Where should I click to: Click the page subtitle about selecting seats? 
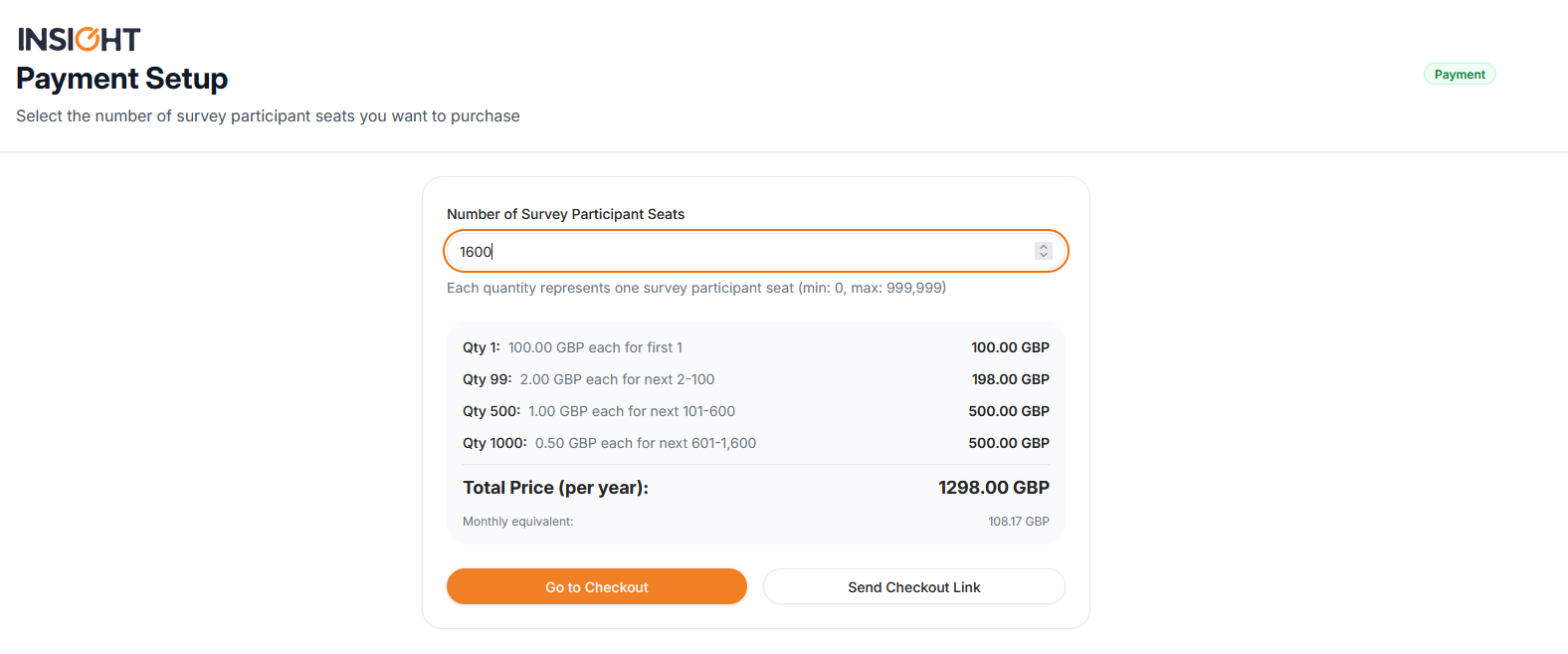tap(268, 116)
